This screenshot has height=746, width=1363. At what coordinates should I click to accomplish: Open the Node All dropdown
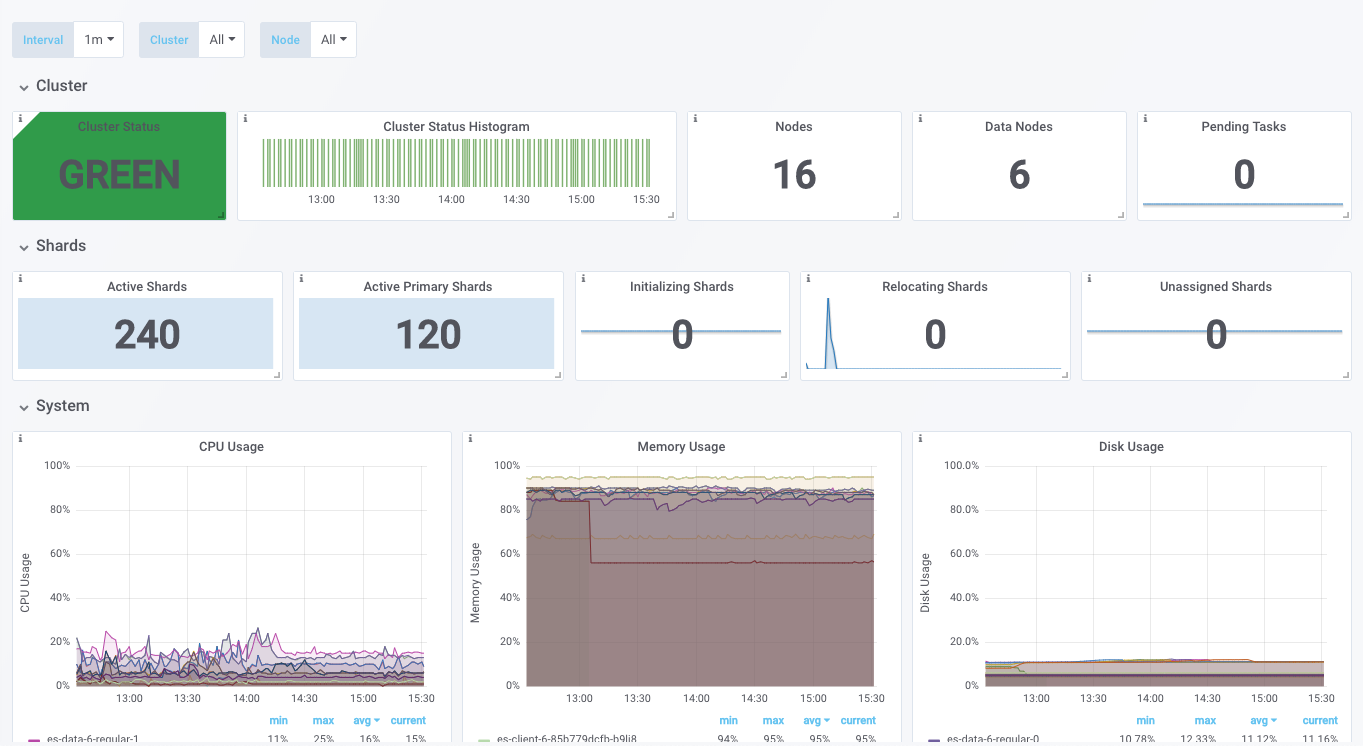[x=334, y=40]
